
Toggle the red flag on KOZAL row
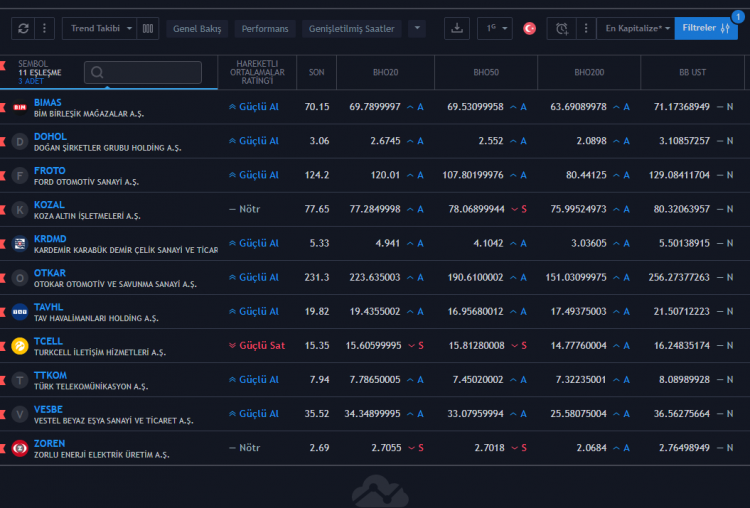[x=2, y=210]
